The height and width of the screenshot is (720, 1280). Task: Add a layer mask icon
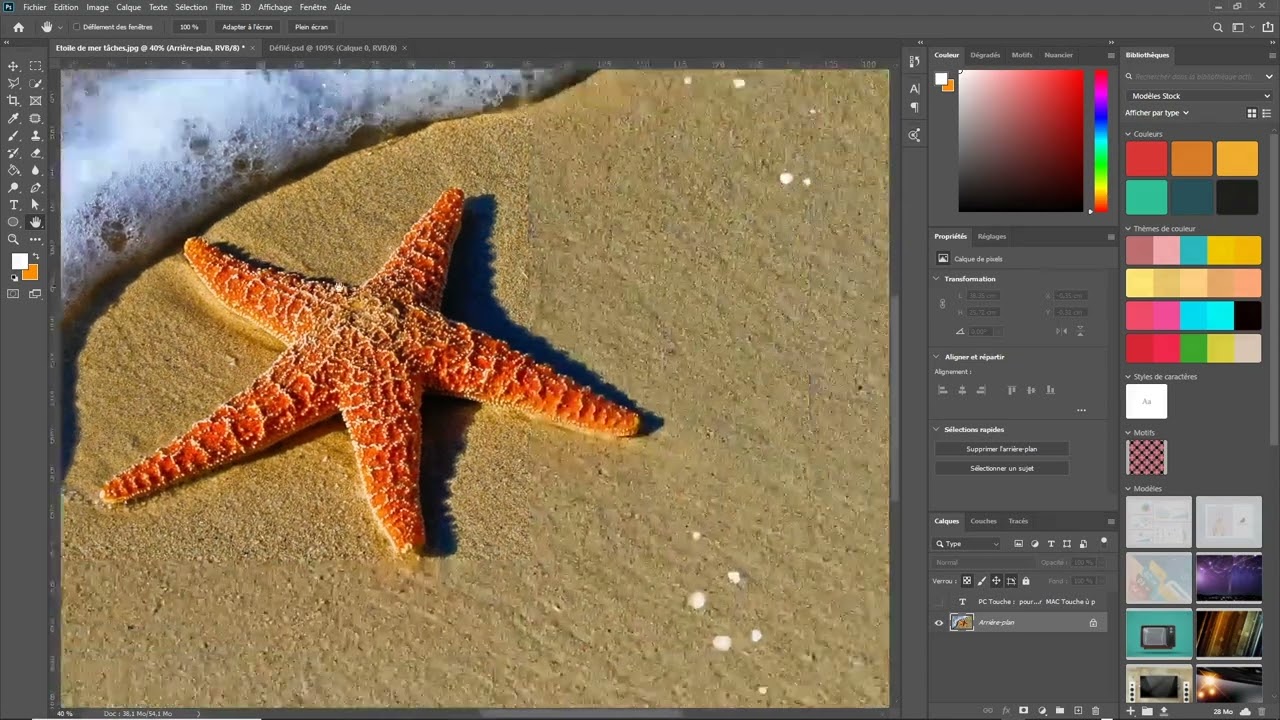1024,711
